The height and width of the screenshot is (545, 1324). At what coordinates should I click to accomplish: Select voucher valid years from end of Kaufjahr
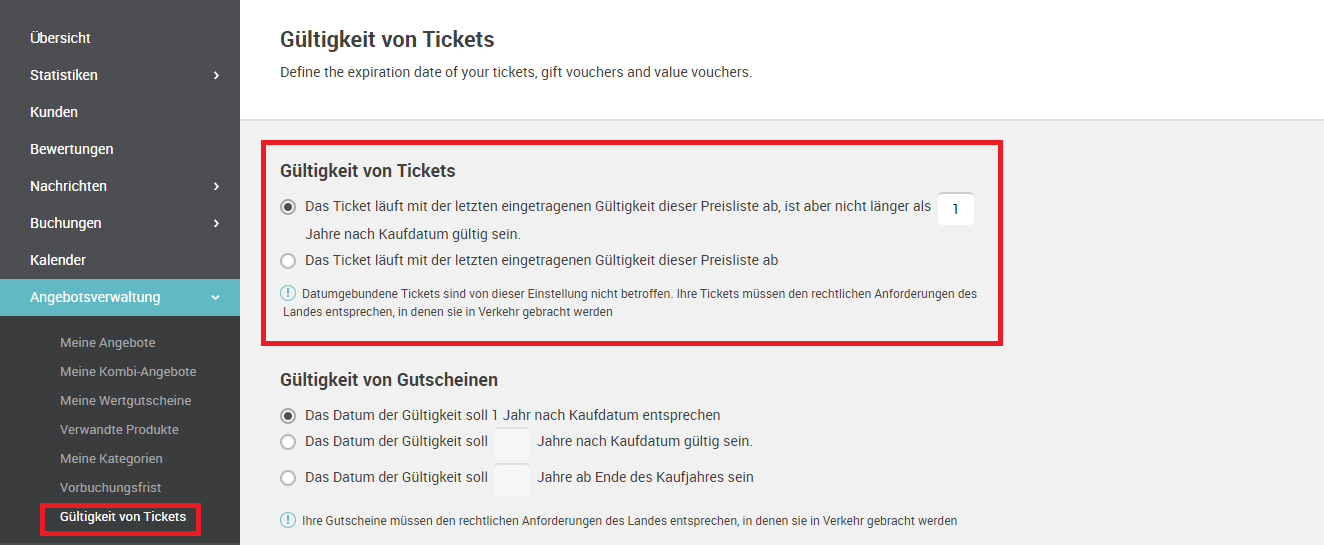[x=288, y=478]
